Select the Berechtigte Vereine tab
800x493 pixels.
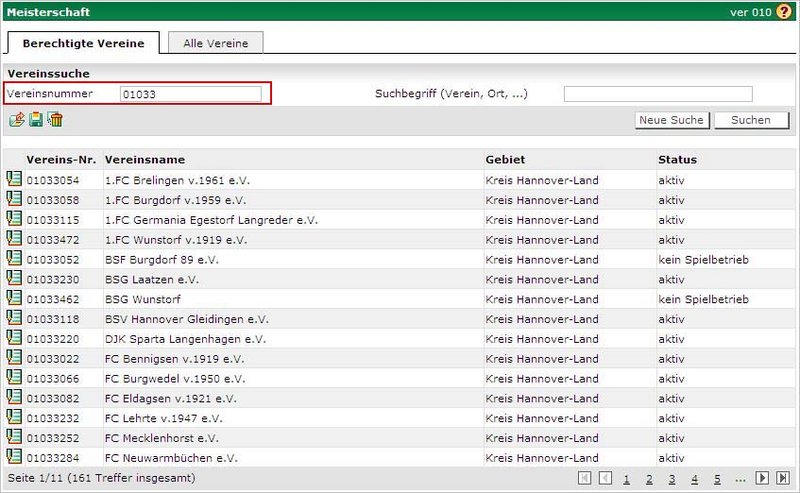[83, 42]
